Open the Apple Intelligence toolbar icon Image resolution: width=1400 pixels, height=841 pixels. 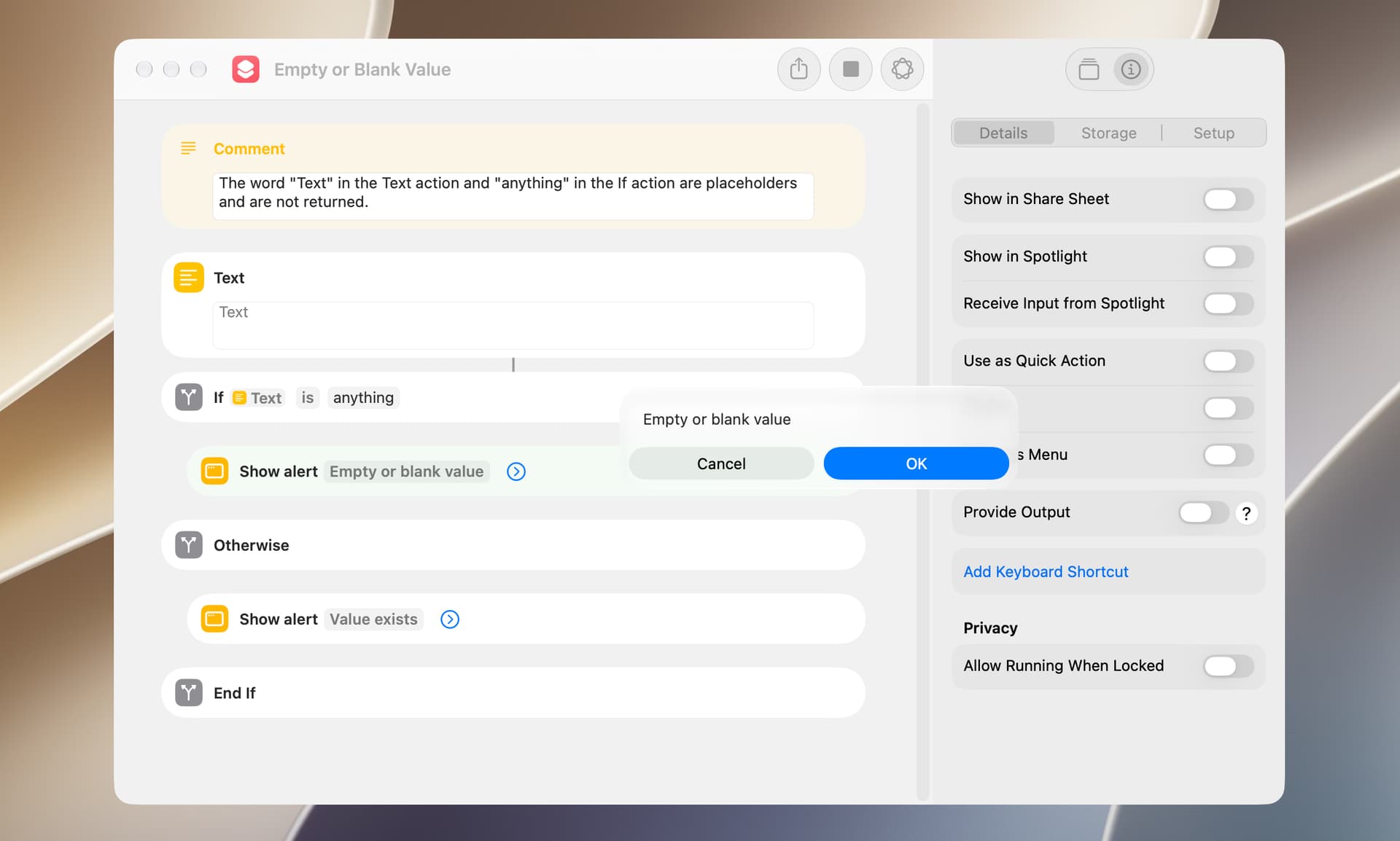(903, 69)
